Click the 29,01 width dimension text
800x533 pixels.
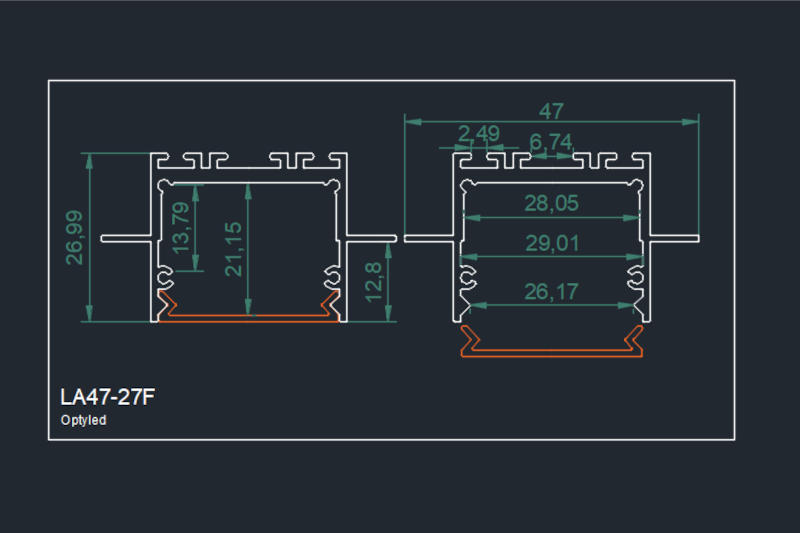(x=551, y=243)
